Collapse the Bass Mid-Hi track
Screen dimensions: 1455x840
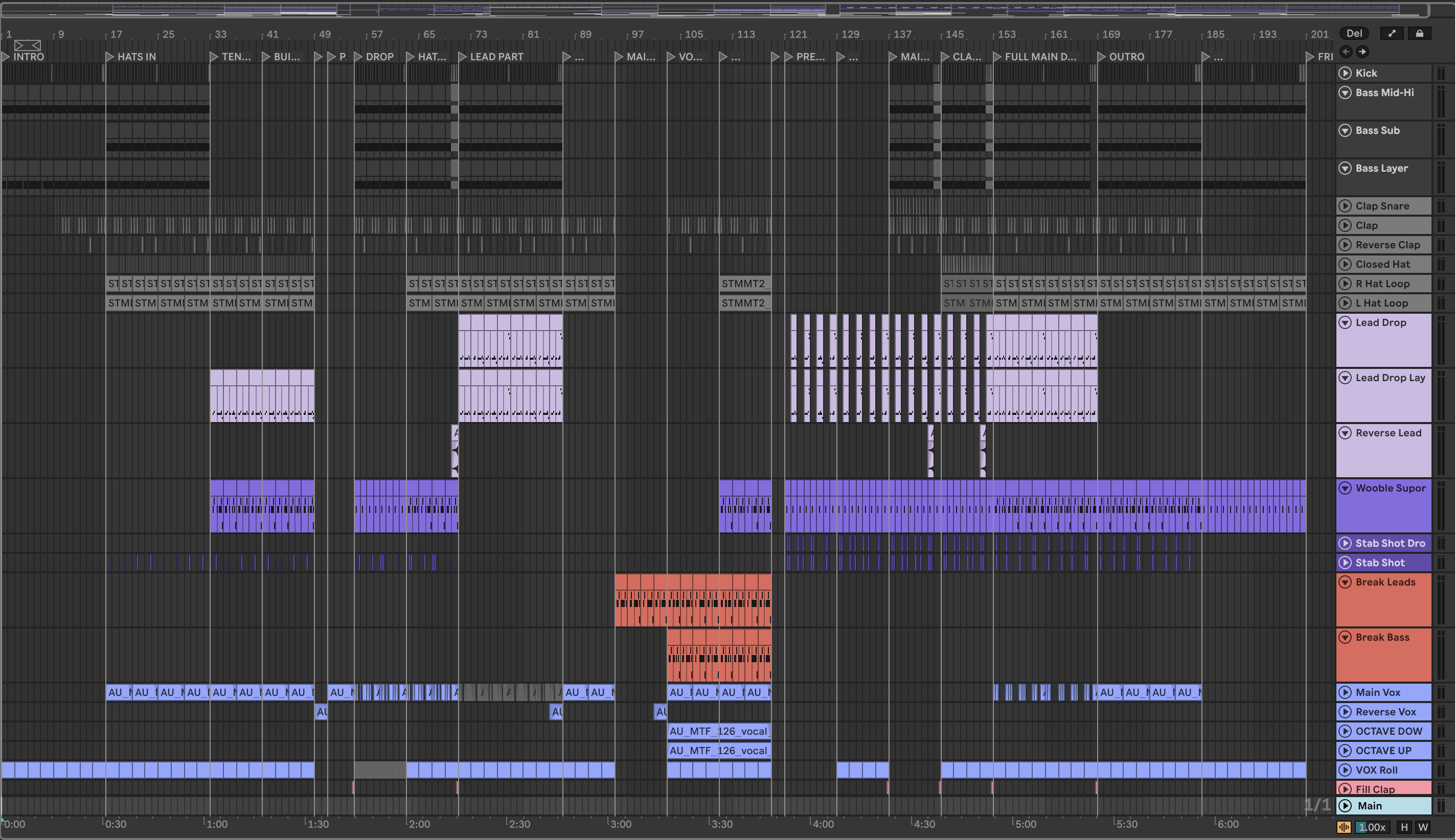(x=1345, y=93)
